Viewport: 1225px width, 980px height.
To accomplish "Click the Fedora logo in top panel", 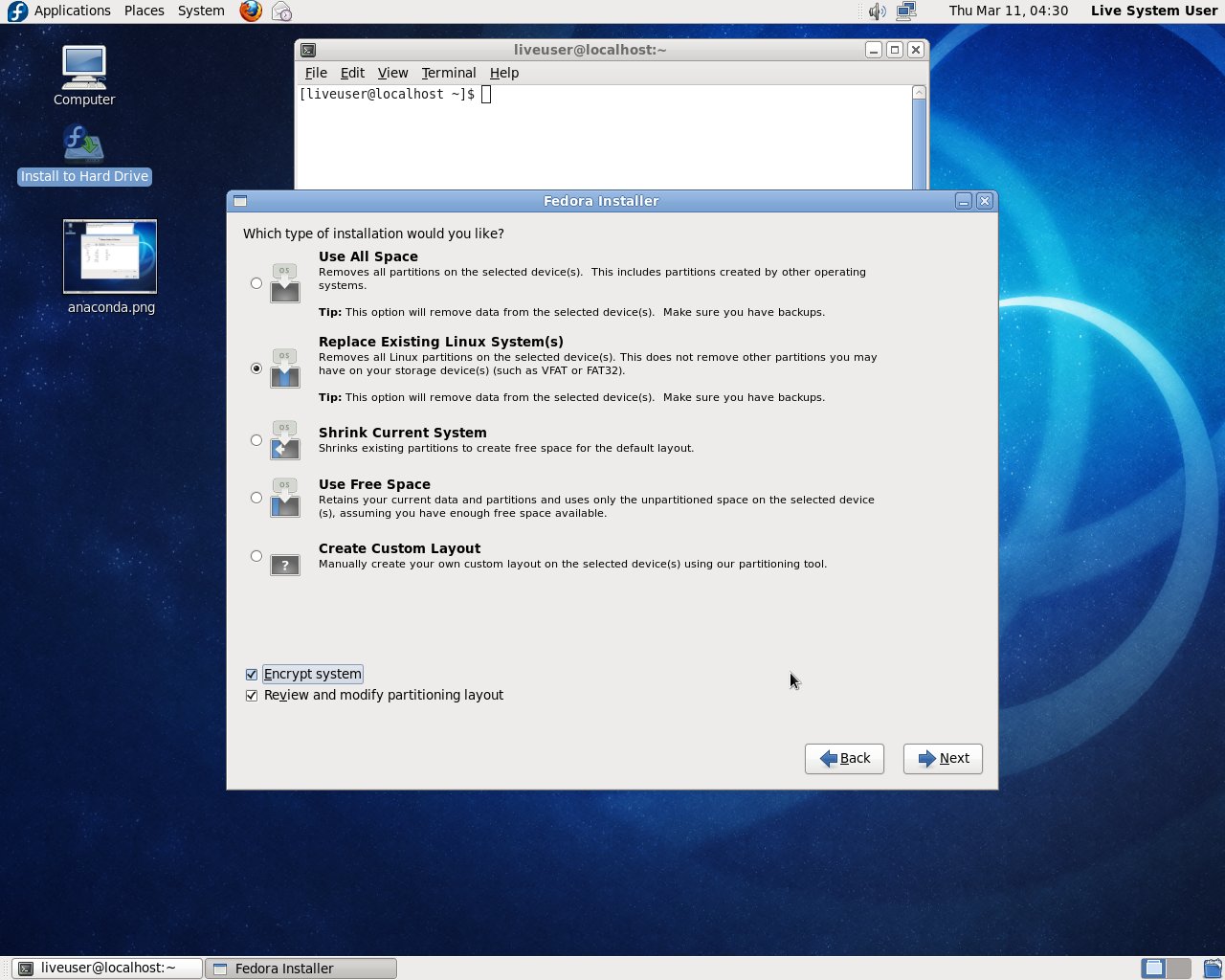I will coord(17,11).
